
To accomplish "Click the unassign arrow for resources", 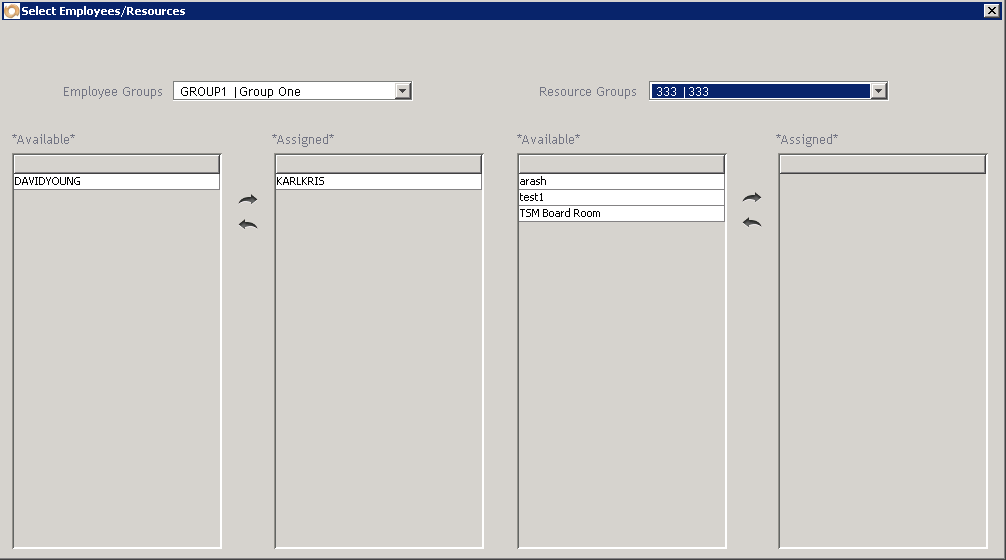I will [752, 222].
